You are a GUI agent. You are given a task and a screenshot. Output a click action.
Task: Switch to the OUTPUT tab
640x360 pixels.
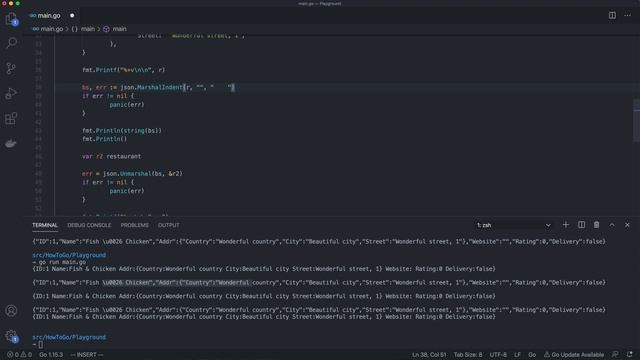169,225
